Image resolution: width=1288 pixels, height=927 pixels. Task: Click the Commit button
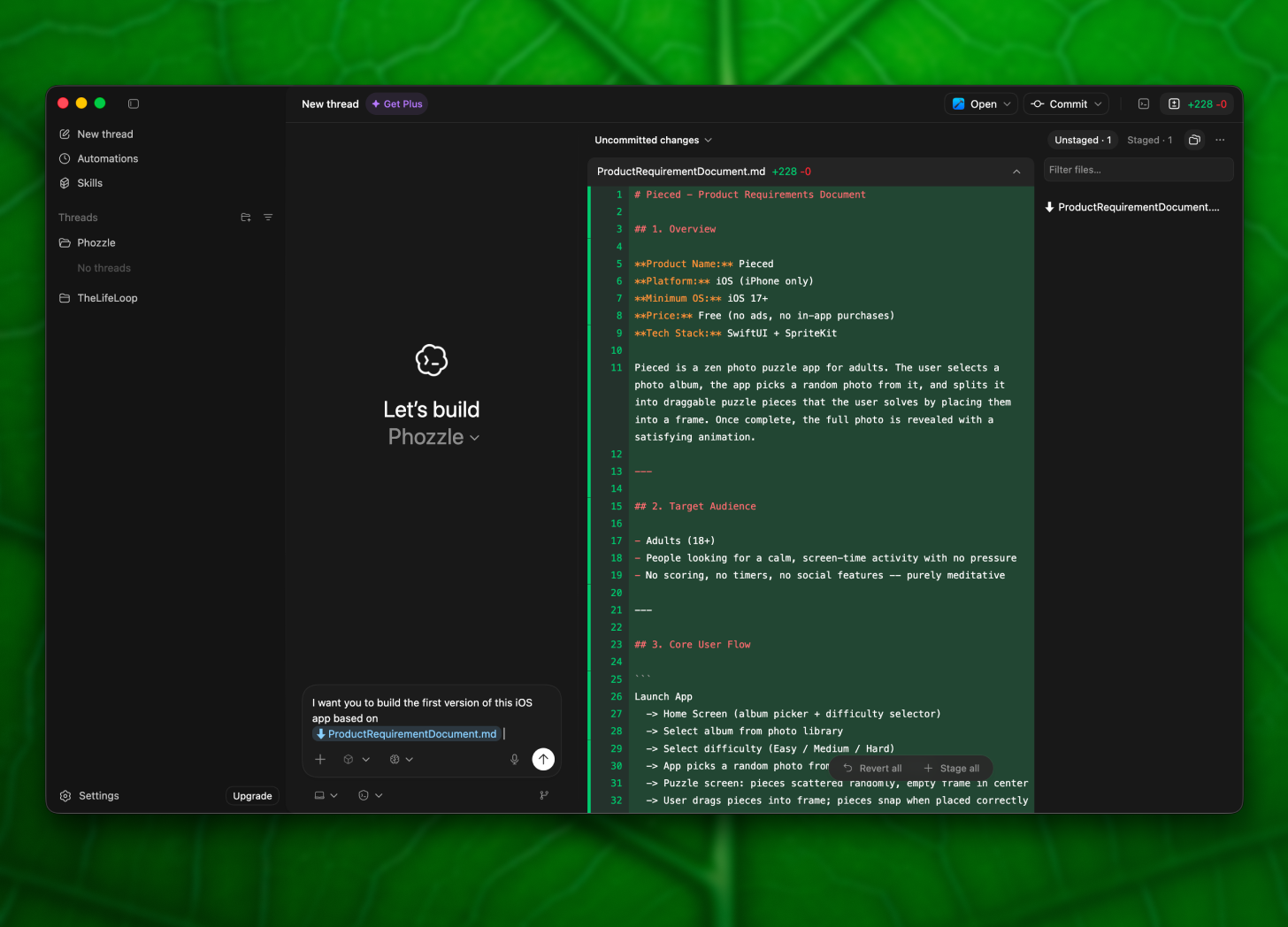[1060, 104]
